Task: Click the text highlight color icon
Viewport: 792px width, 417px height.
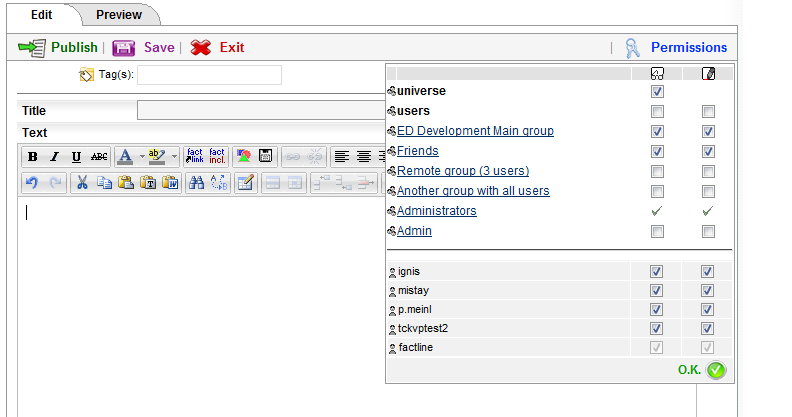Action: (157, 157)
